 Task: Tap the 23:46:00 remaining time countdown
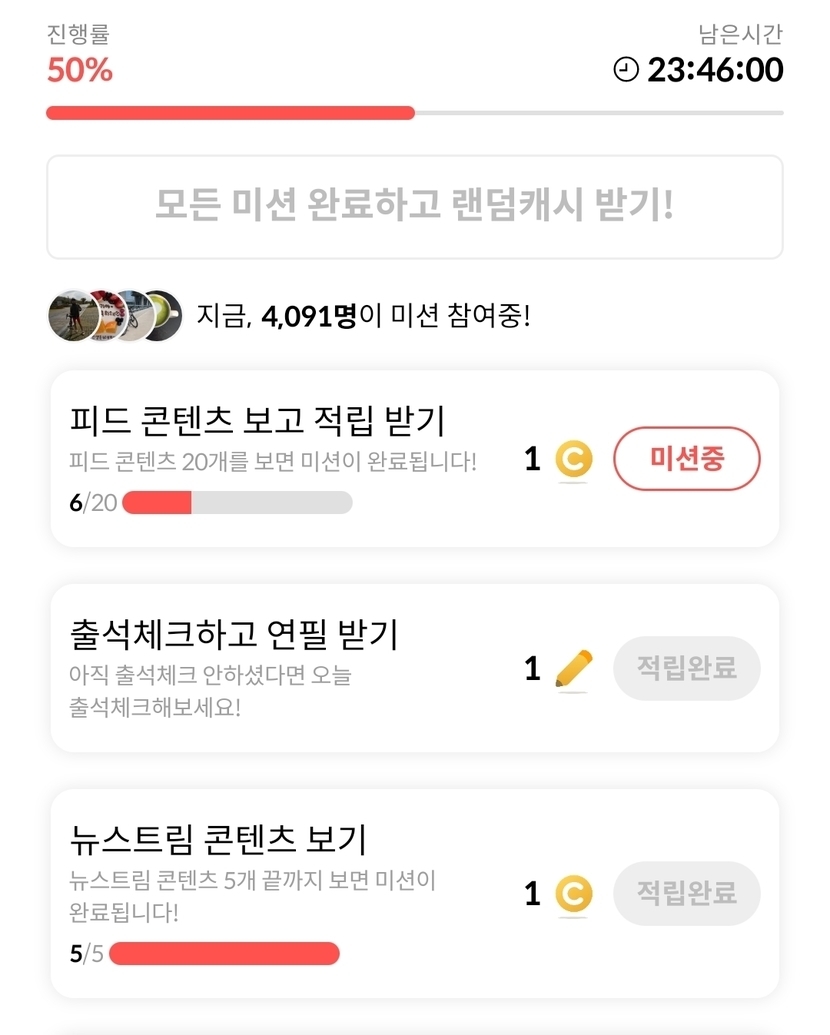point(715,70)
